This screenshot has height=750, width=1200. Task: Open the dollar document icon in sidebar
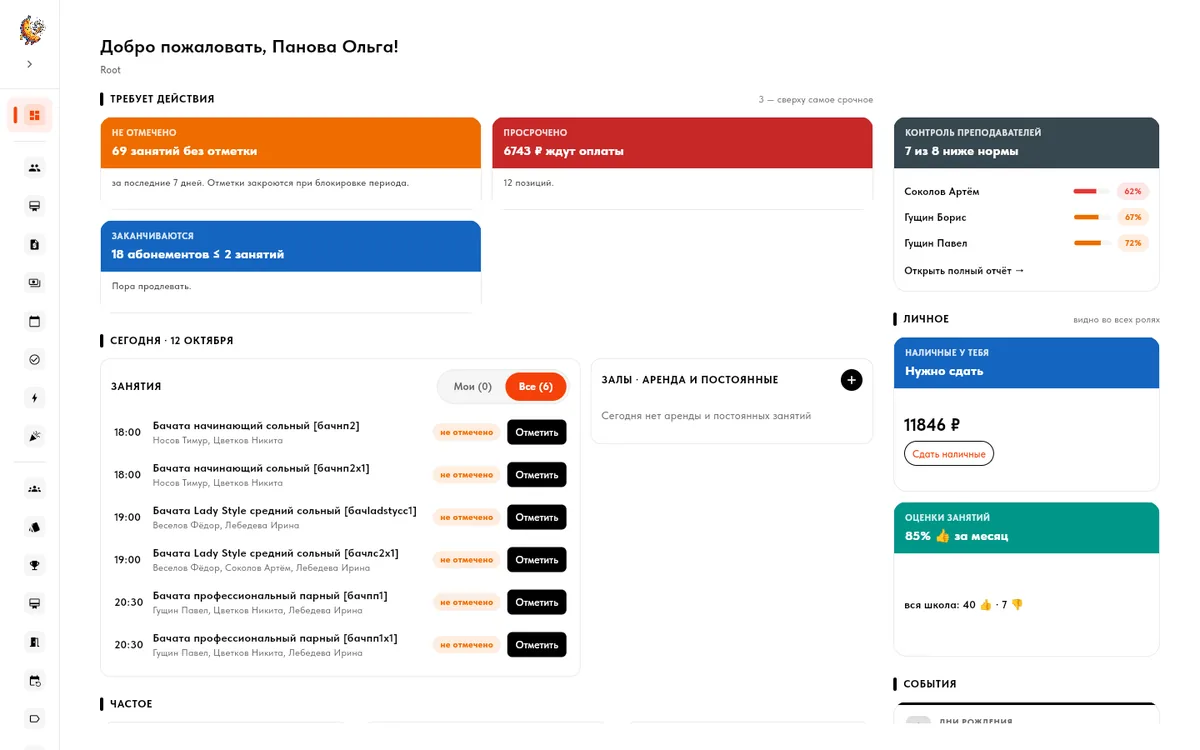coord(34,244)
